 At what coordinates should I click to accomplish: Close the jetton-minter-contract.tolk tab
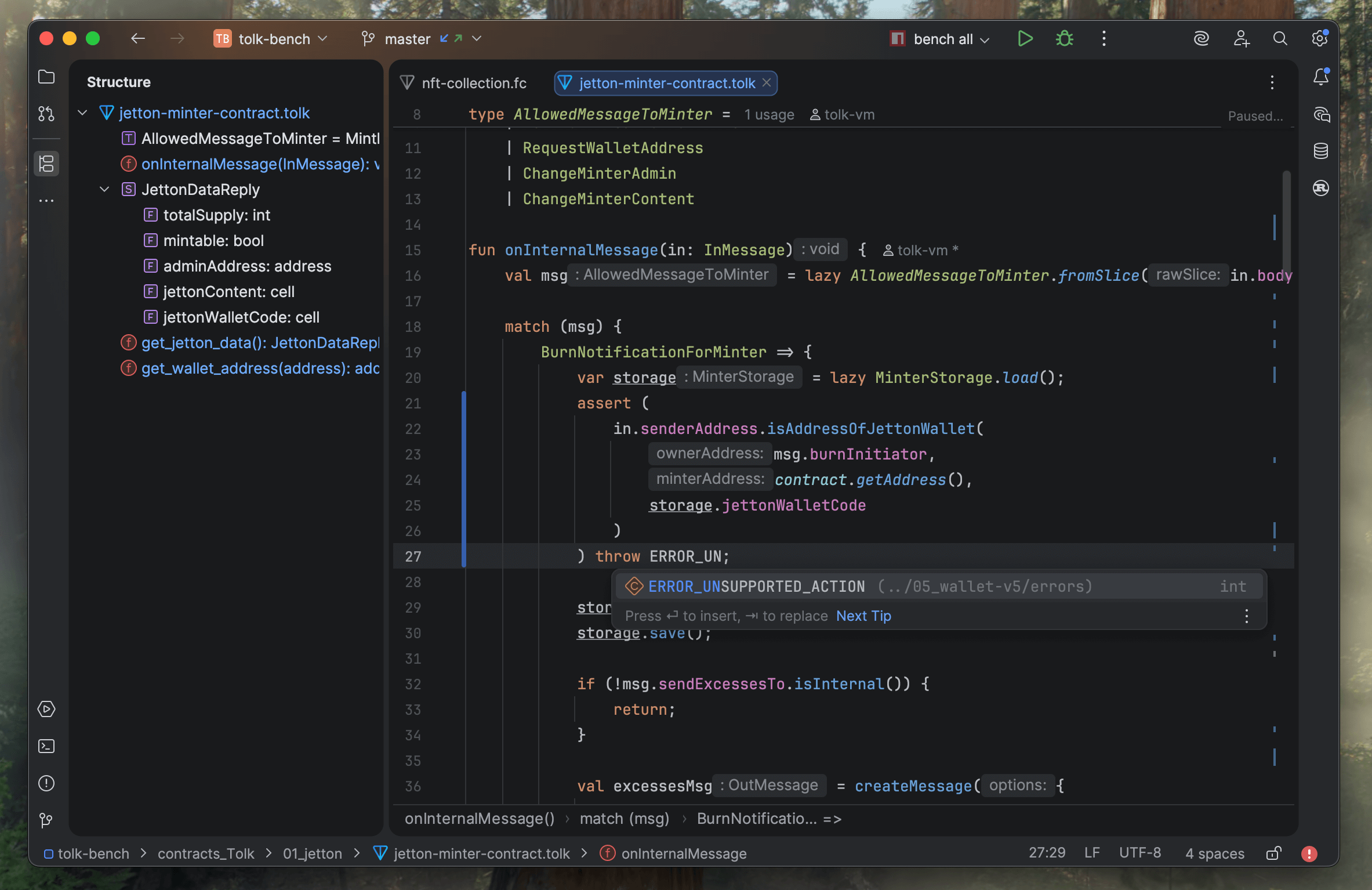767,82
